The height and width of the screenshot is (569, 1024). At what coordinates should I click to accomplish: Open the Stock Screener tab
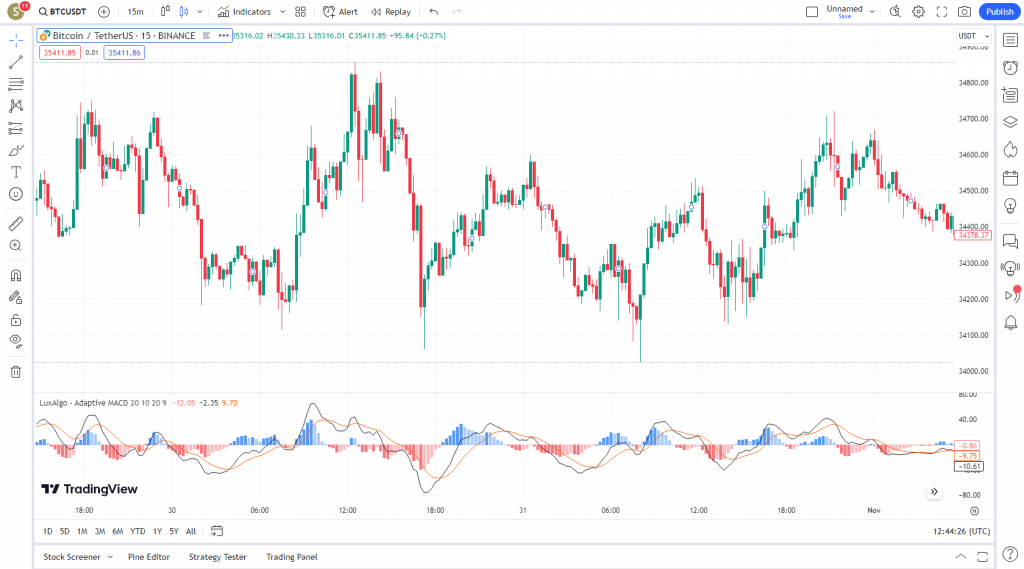pyautogui.click(x=72, y=557)
